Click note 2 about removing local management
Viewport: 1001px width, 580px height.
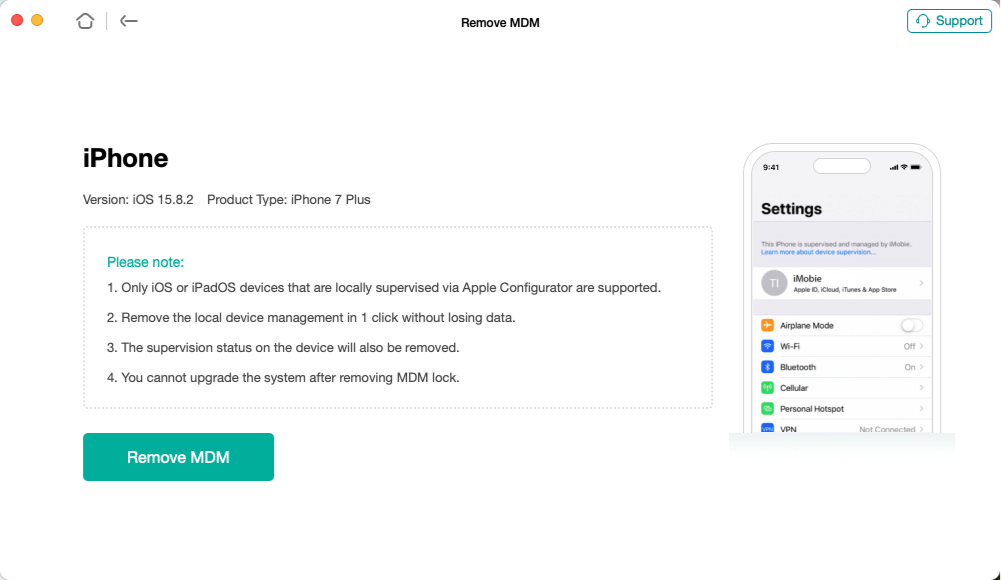pos(311,318)
